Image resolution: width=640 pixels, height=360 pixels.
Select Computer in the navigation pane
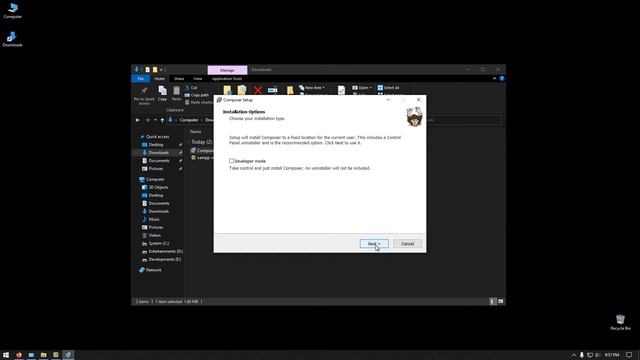(x=152, y=179)
